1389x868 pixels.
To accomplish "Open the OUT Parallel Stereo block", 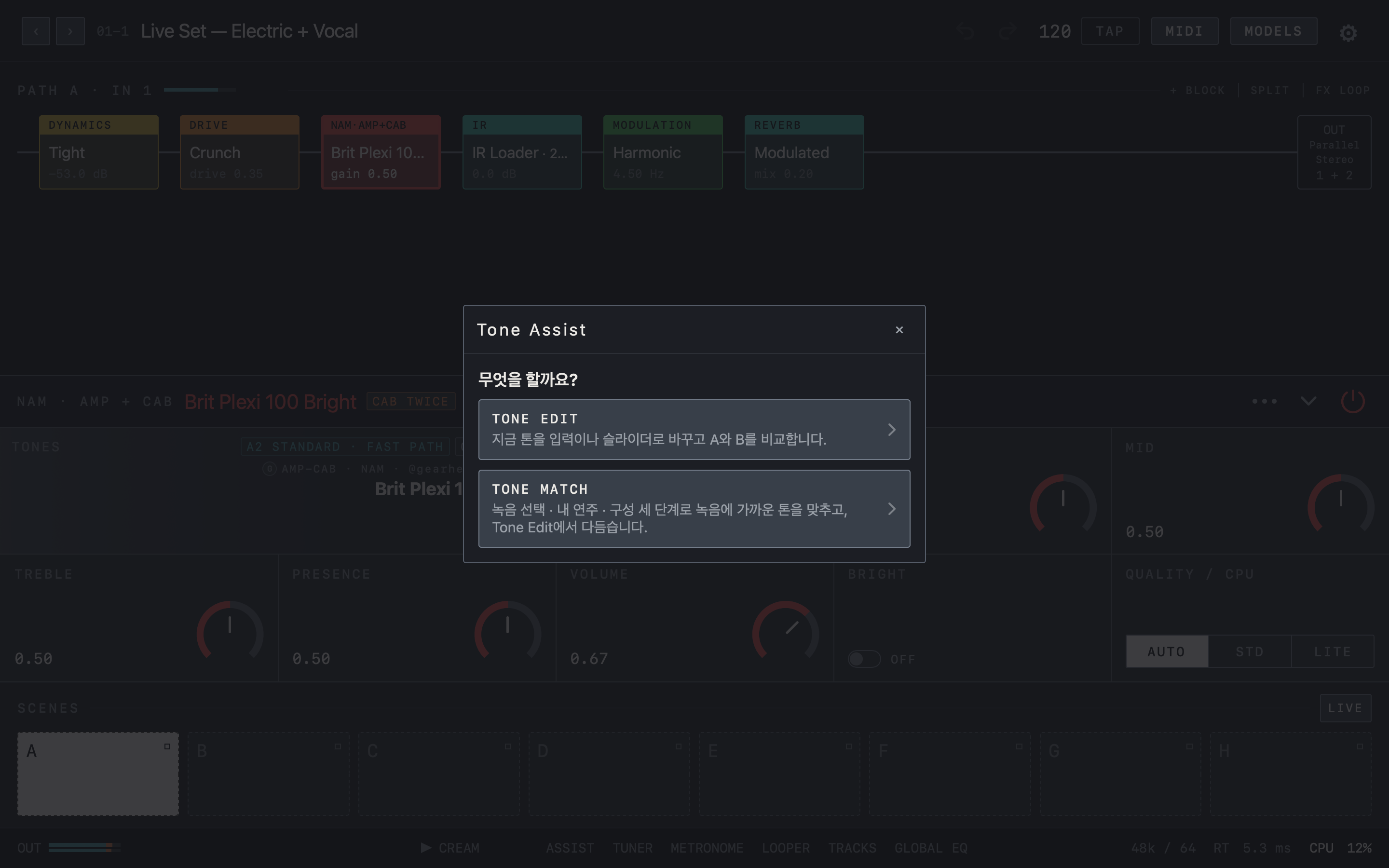I will [1334, 152].
